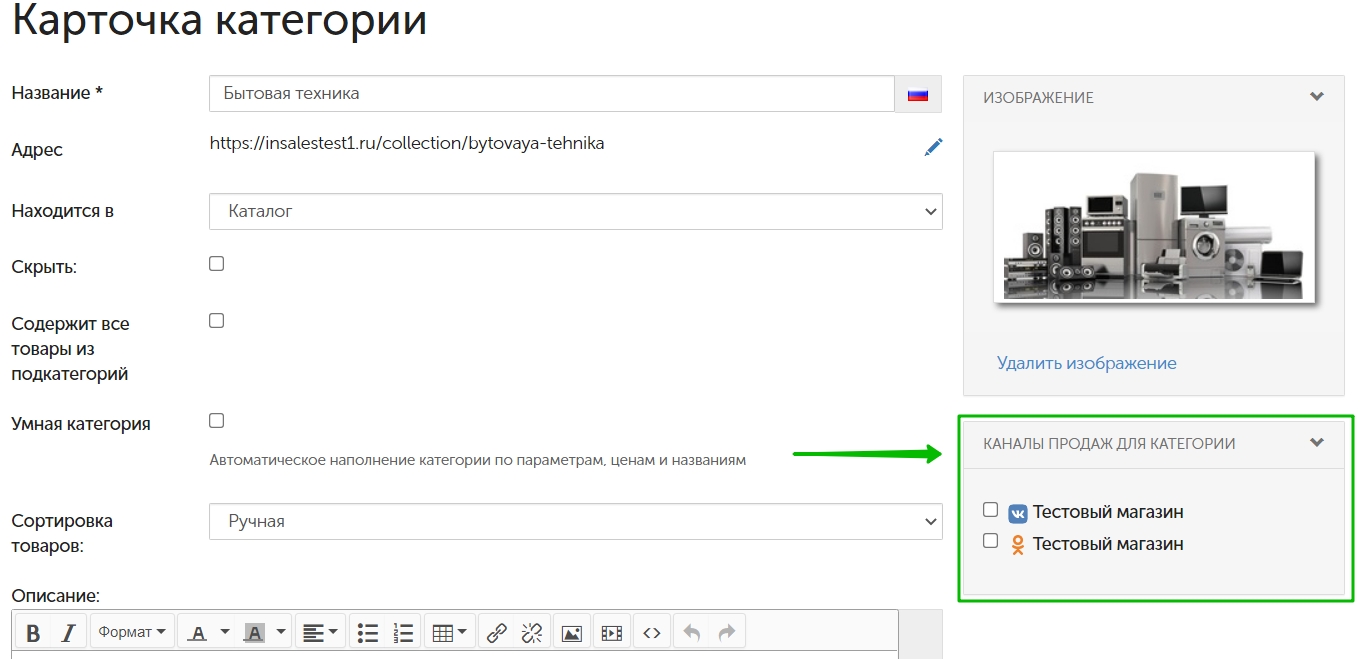Click the category image thumbnail

coord(1154,228)
